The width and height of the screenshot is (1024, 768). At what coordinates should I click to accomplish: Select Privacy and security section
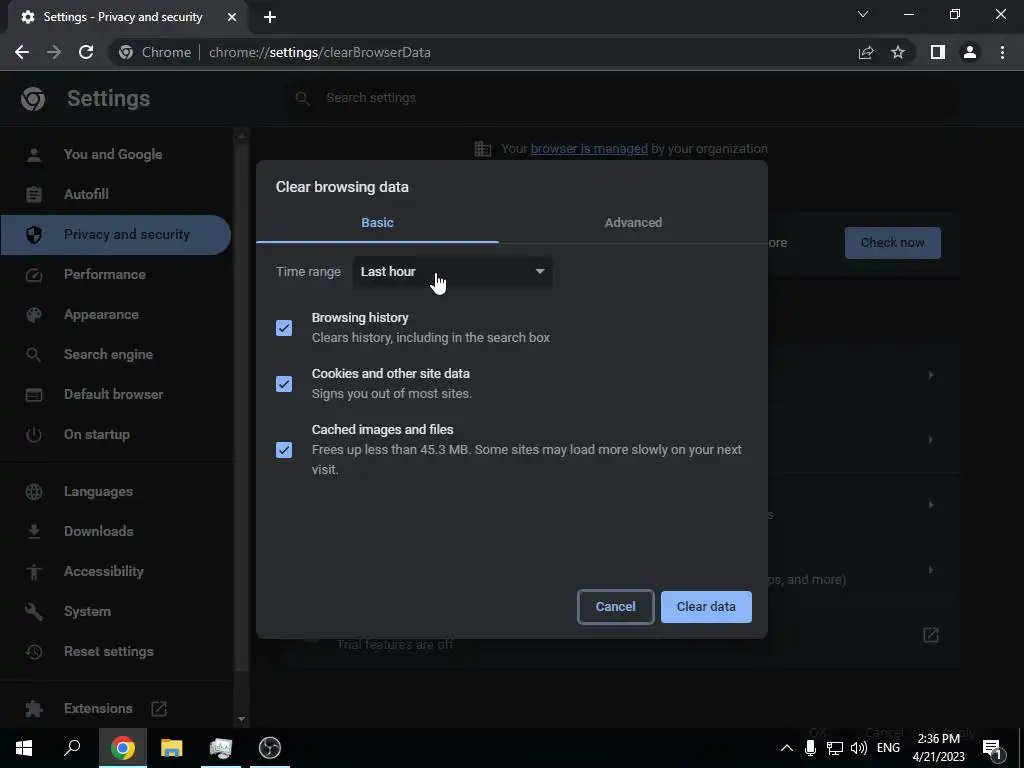tap(116, 234)
